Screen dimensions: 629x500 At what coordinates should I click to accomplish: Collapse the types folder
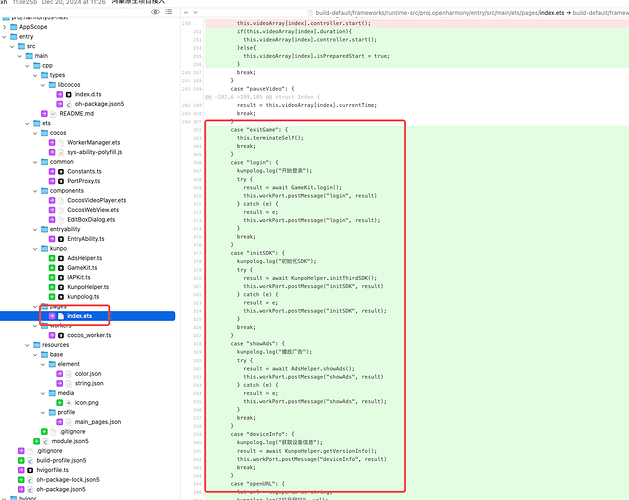pyautogui.click(x=35, y=75)
